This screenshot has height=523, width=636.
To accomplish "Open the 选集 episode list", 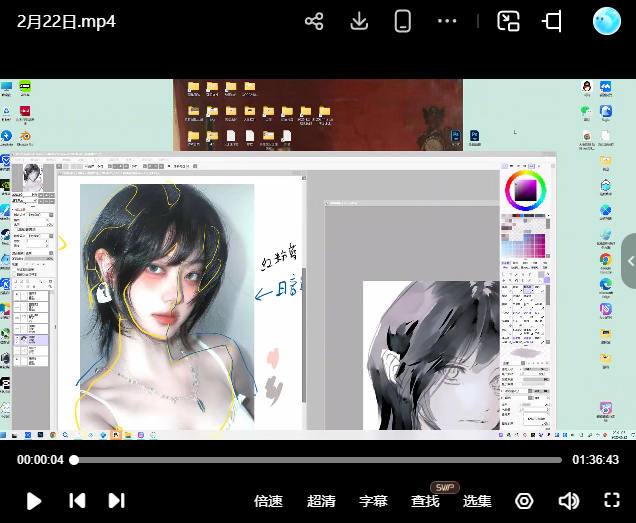I will (x=477, y=501).
